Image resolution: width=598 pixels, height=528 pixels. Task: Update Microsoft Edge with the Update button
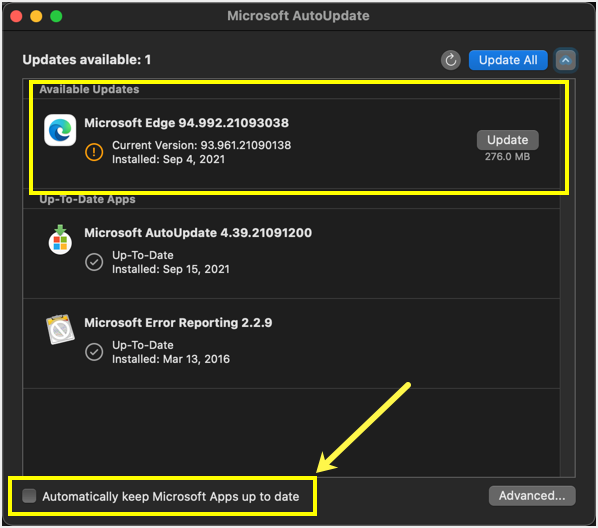[x=508, y=140]
